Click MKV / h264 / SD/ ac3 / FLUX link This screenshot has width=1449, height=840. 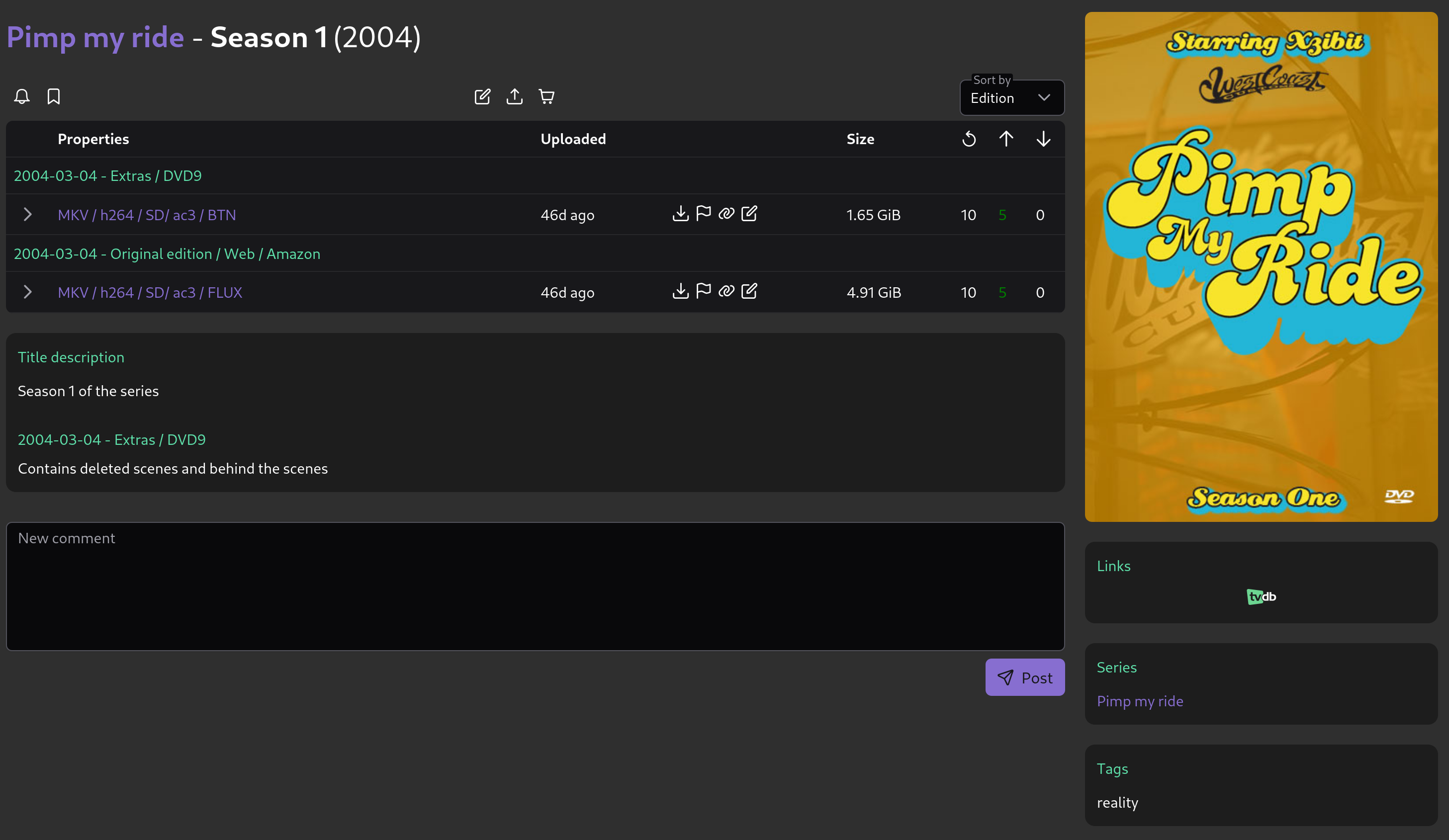150,293
